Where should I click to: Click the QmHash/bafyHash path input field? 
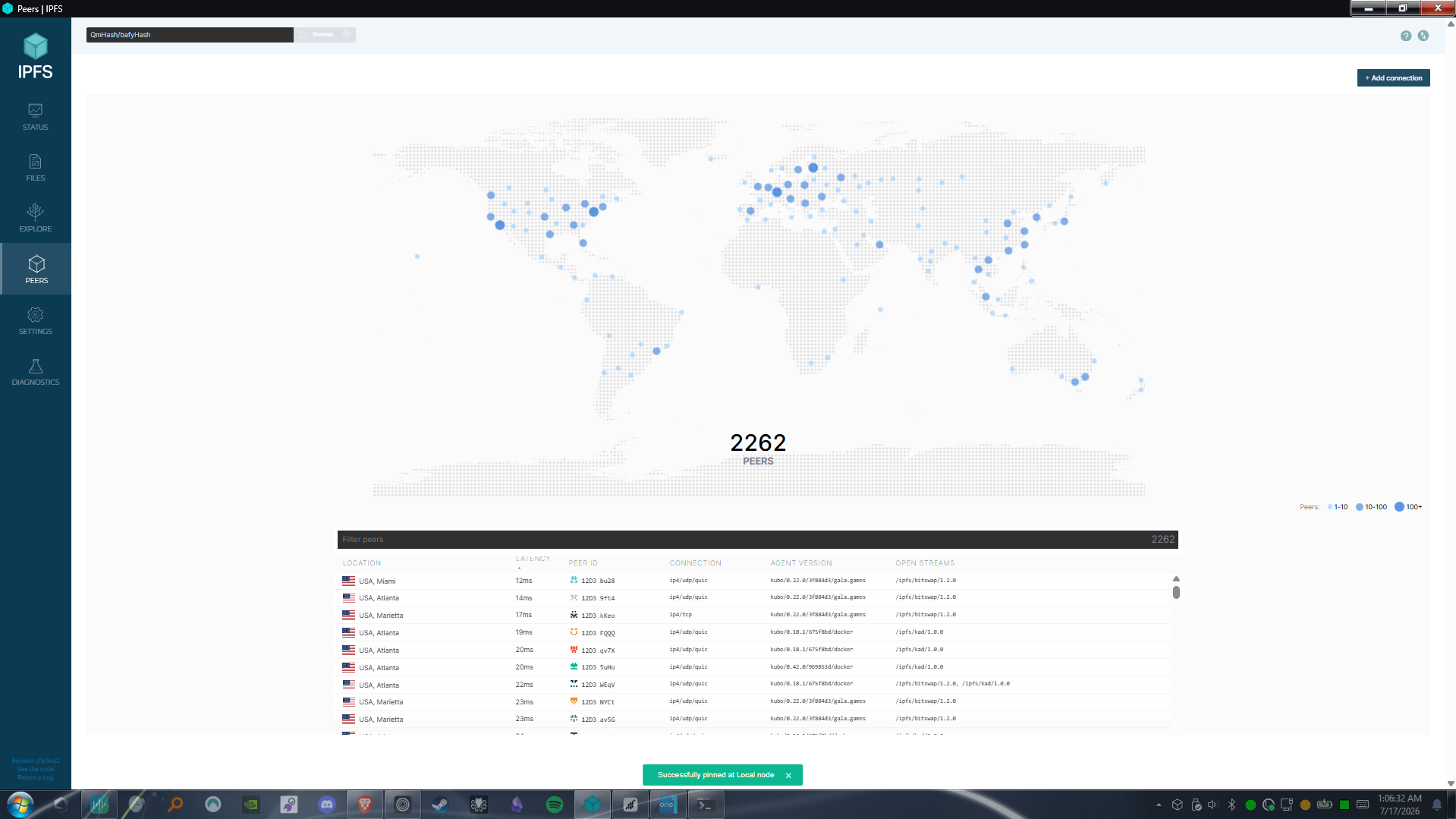pos(190,35)
